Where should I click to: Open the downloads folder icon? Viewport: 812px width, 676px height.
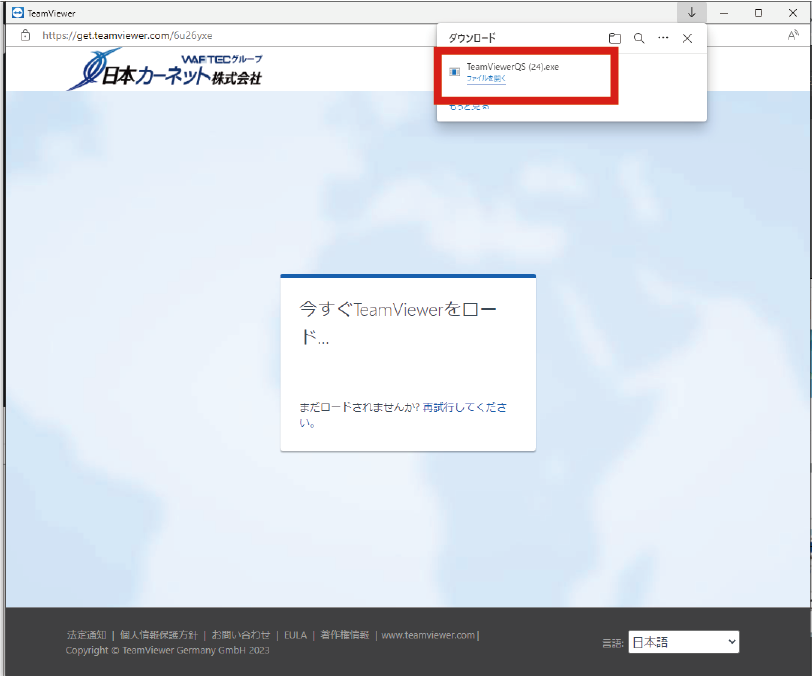click(x=615, y=38)
